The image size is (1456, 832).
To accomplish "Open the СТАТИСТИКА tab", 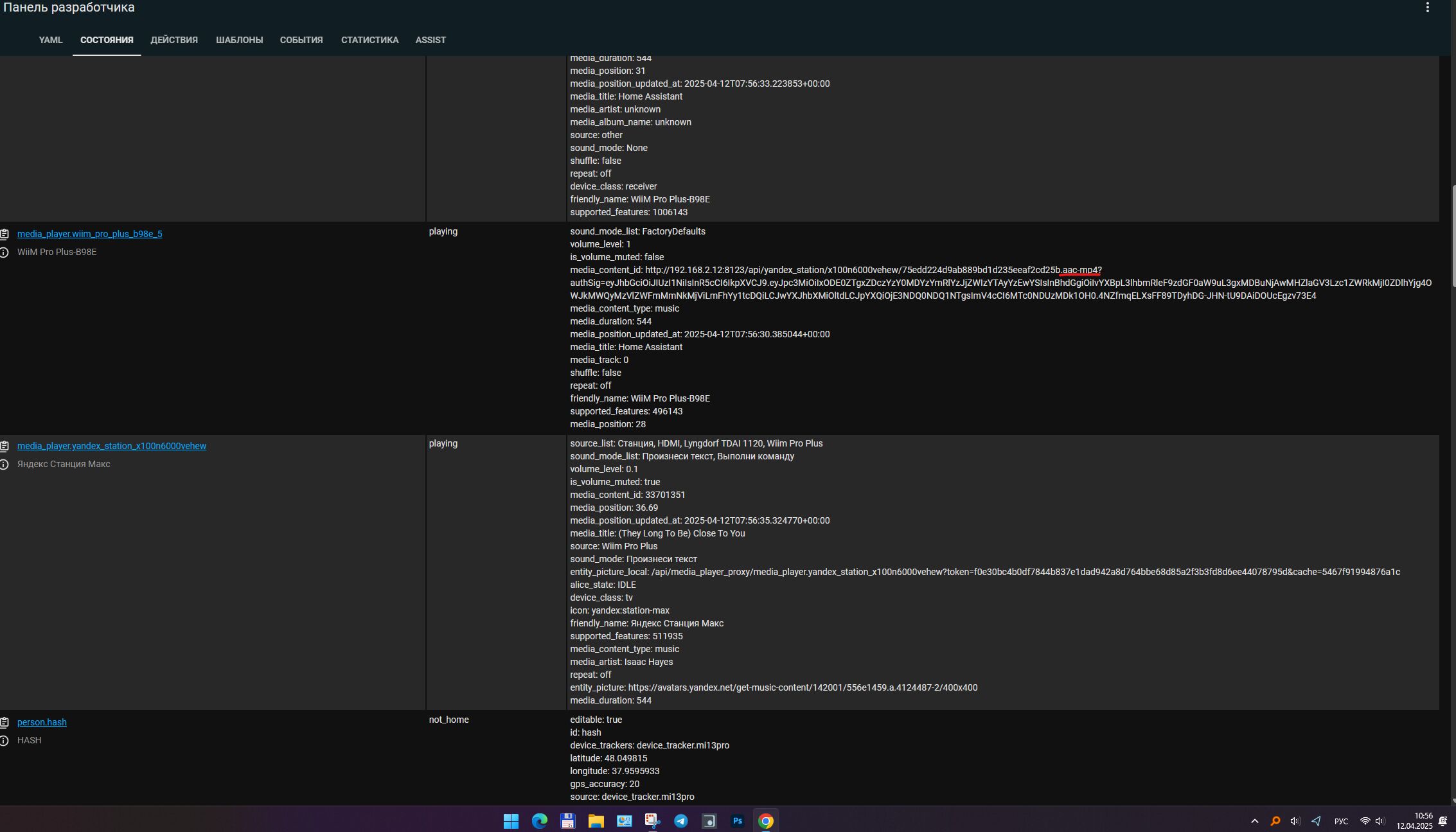I will tap(369, 40).
